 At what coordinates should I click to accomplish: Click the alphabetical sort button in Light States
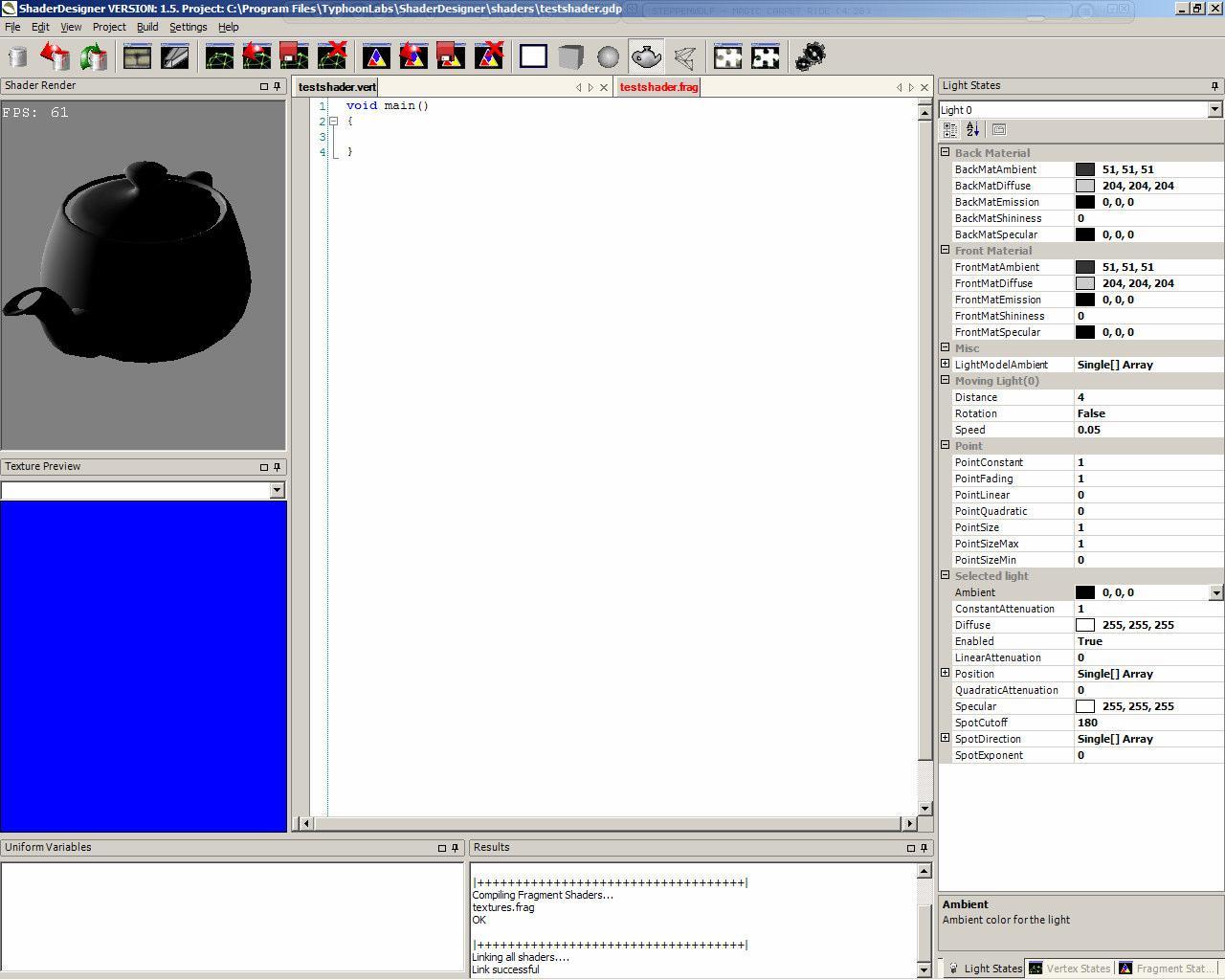[x=973, y=129]
